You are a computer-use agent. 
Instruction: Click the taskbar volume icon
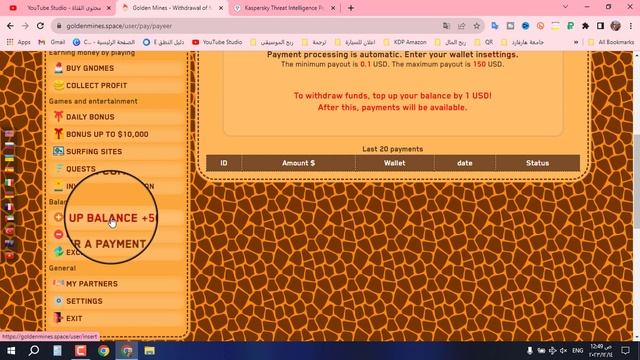[564, 351]
